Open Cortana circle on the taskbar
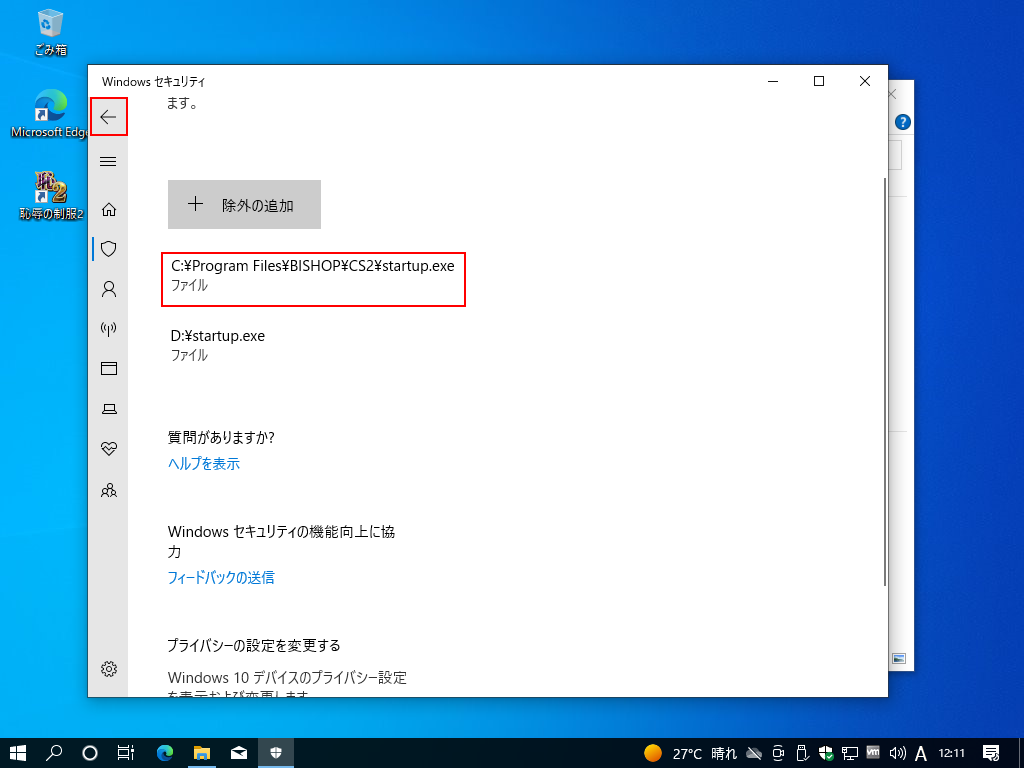 [90, 753]
